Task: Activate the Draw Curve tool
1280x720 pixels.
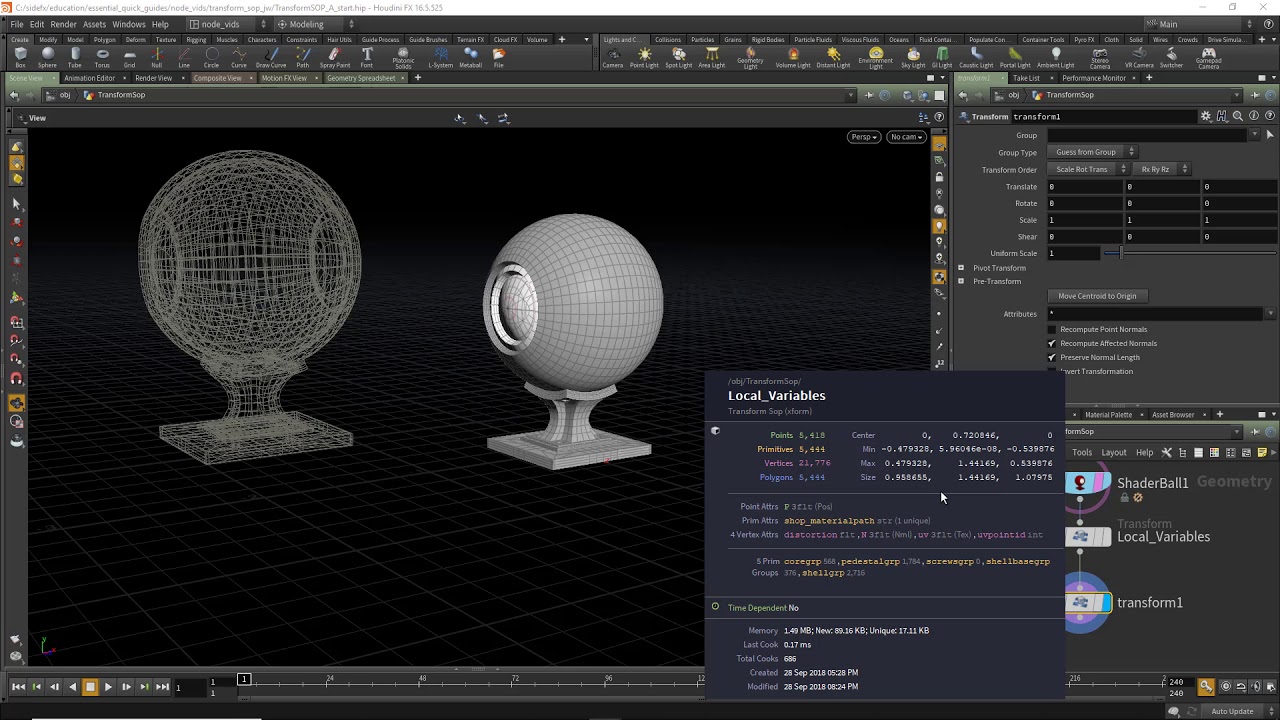Action: [270, 58]
